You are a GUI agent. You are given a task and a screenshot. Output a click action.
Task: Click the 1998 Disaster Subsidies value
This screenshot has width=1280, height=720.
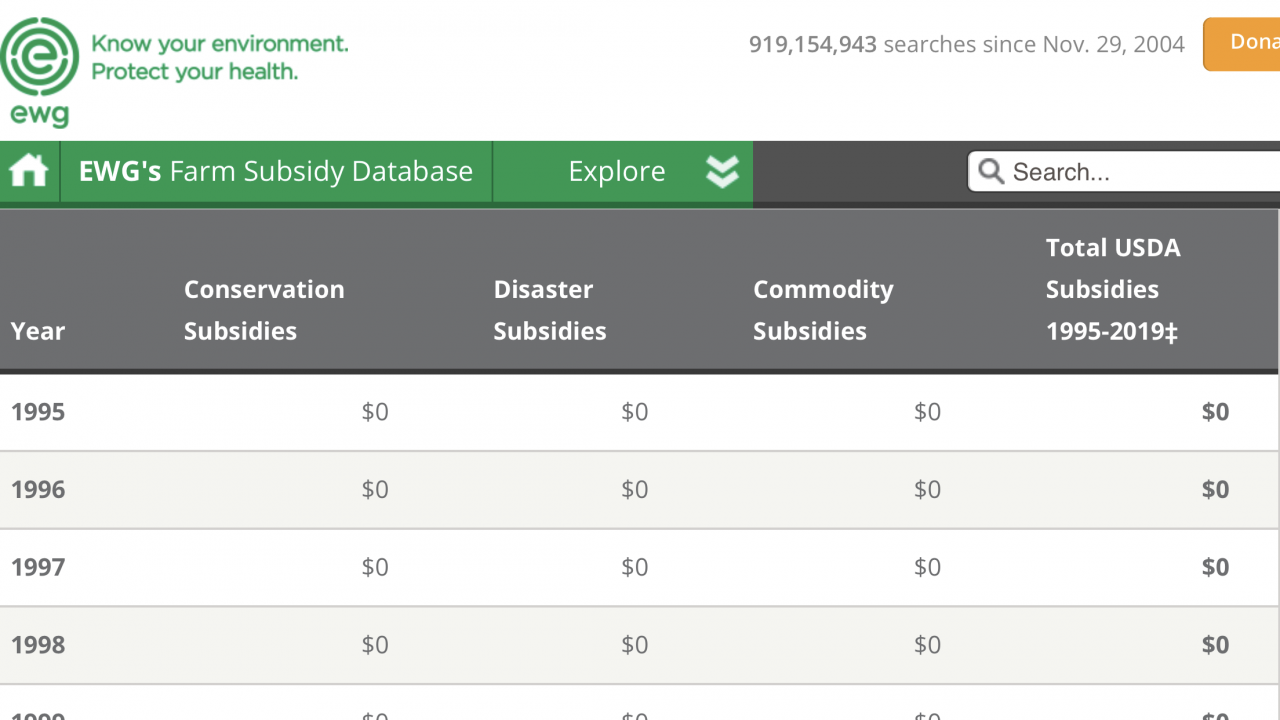[635, 645]
